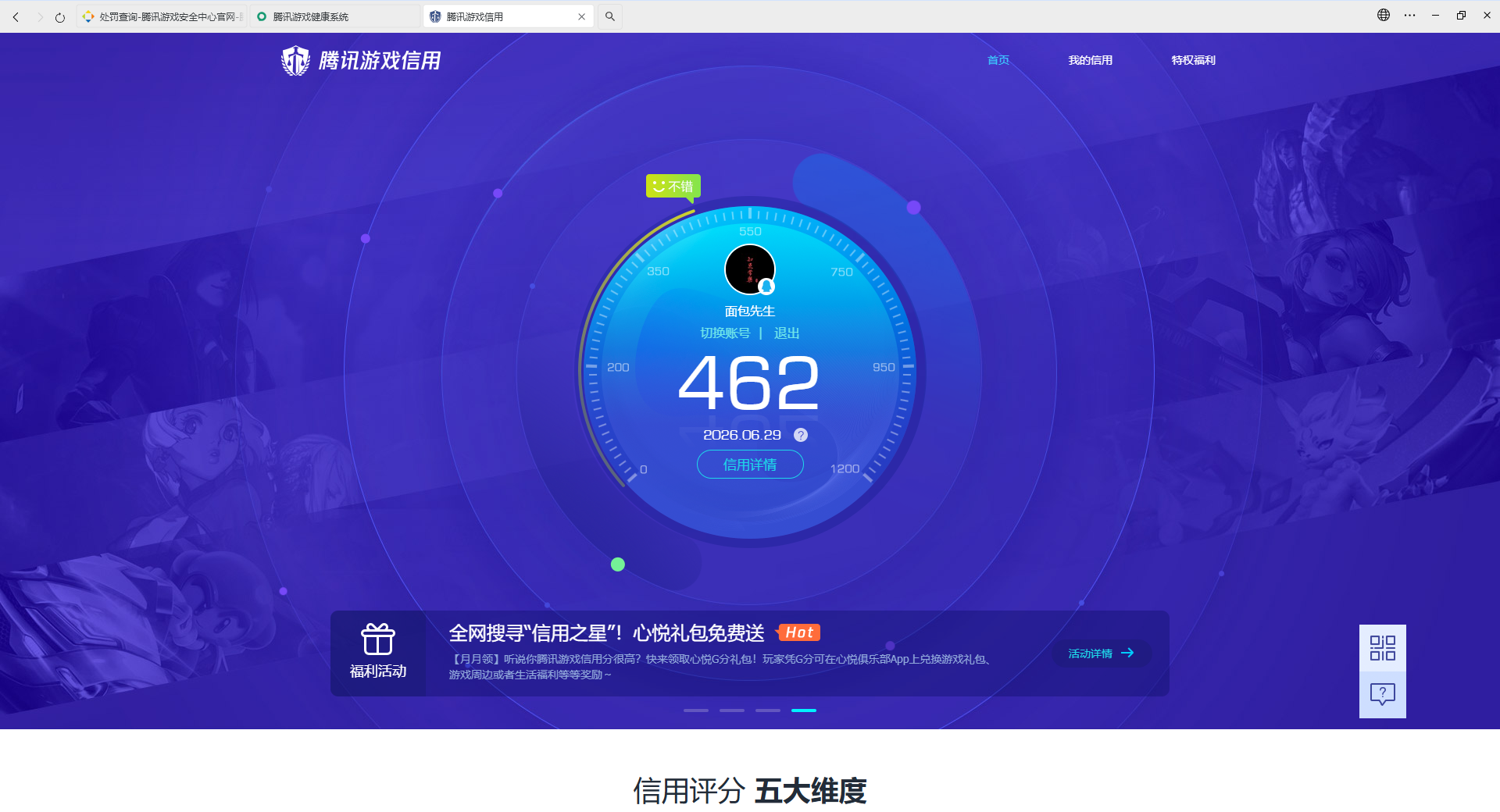Select the fourth highlighted carousel indicator
Screen dimensions: 1500x812
coord(804,710)
